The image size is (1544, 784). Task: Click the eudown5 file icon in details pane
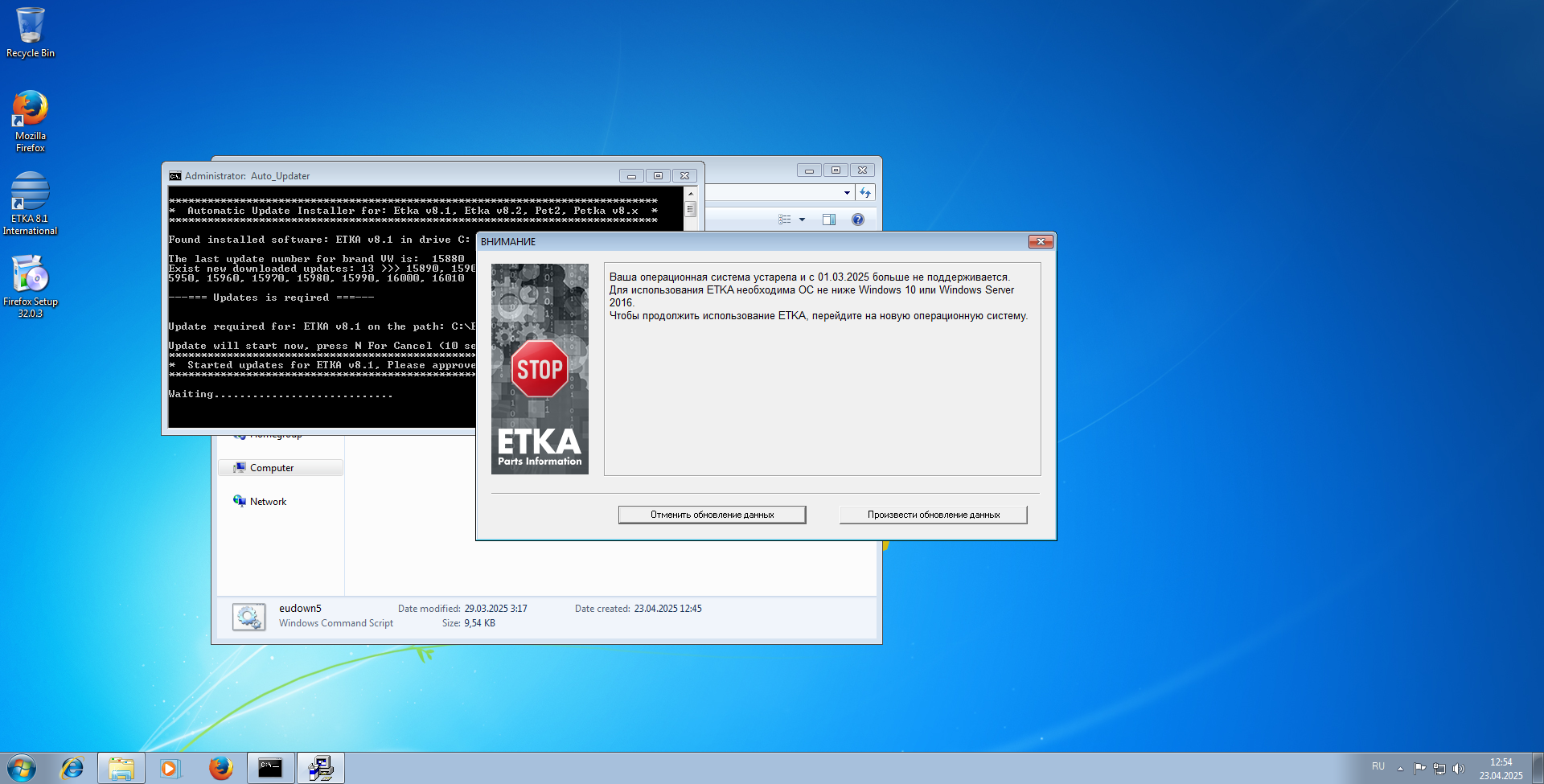248,617
